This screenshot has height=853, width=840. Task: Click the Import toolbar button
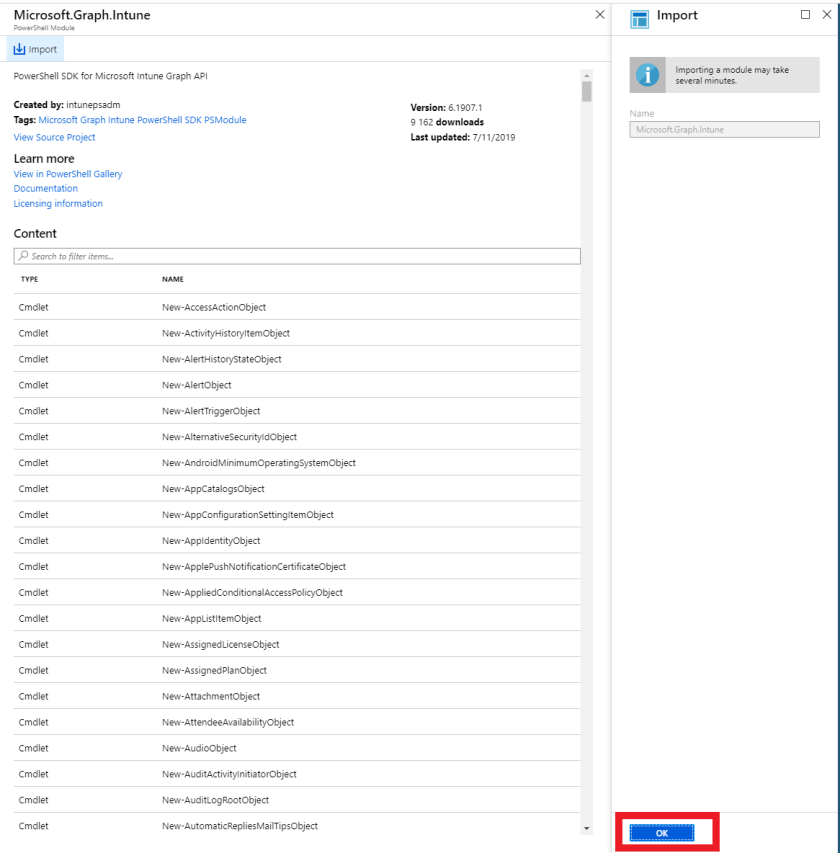coord(35,49)
